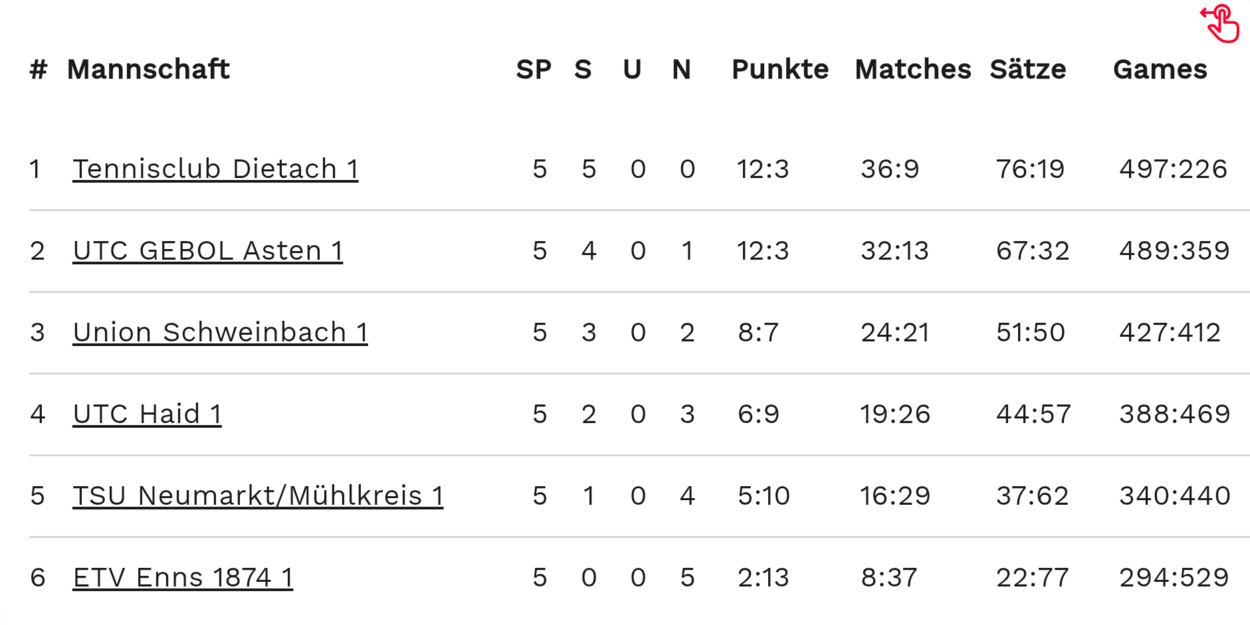
Task: Click the matches value 19:26
Action: [x=895, y=414]
